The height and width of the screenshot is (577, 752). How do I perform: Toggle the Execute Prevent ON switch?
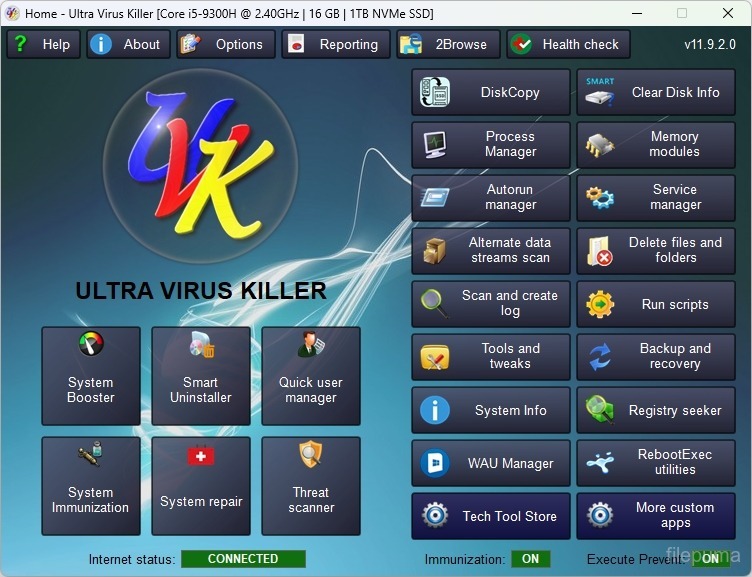tap(708, 559)
